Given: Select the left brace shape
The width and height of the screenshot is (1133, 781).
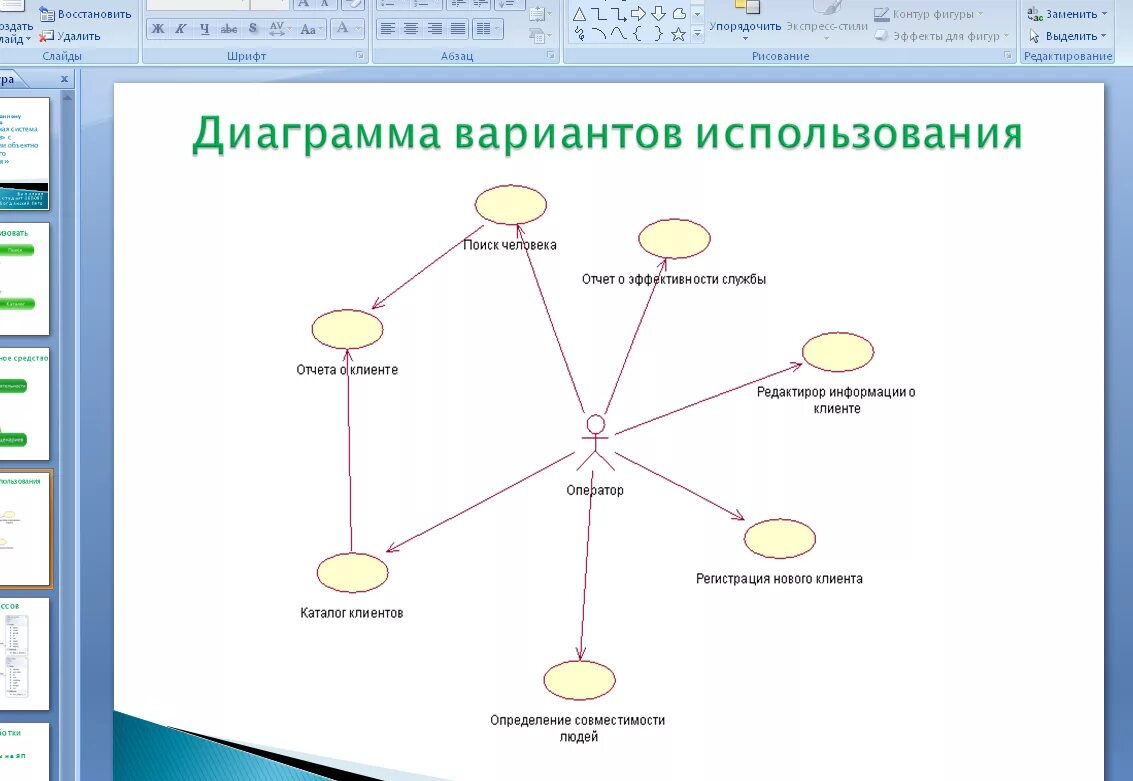Looking at the screenshot, I should [638, 33].
